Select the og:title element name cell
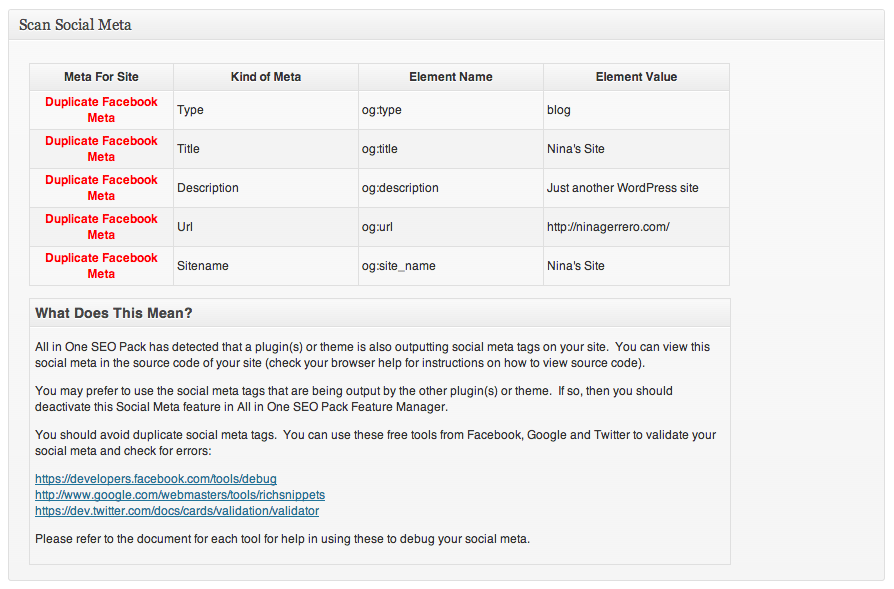Viewport: 894px width, 589px height. click(x=451, y=149)
